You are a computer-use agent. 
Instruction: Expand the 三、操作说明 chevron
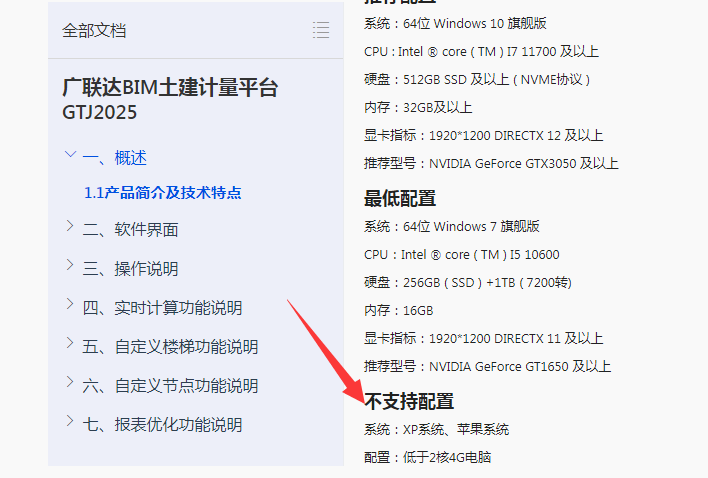point(70,265)
